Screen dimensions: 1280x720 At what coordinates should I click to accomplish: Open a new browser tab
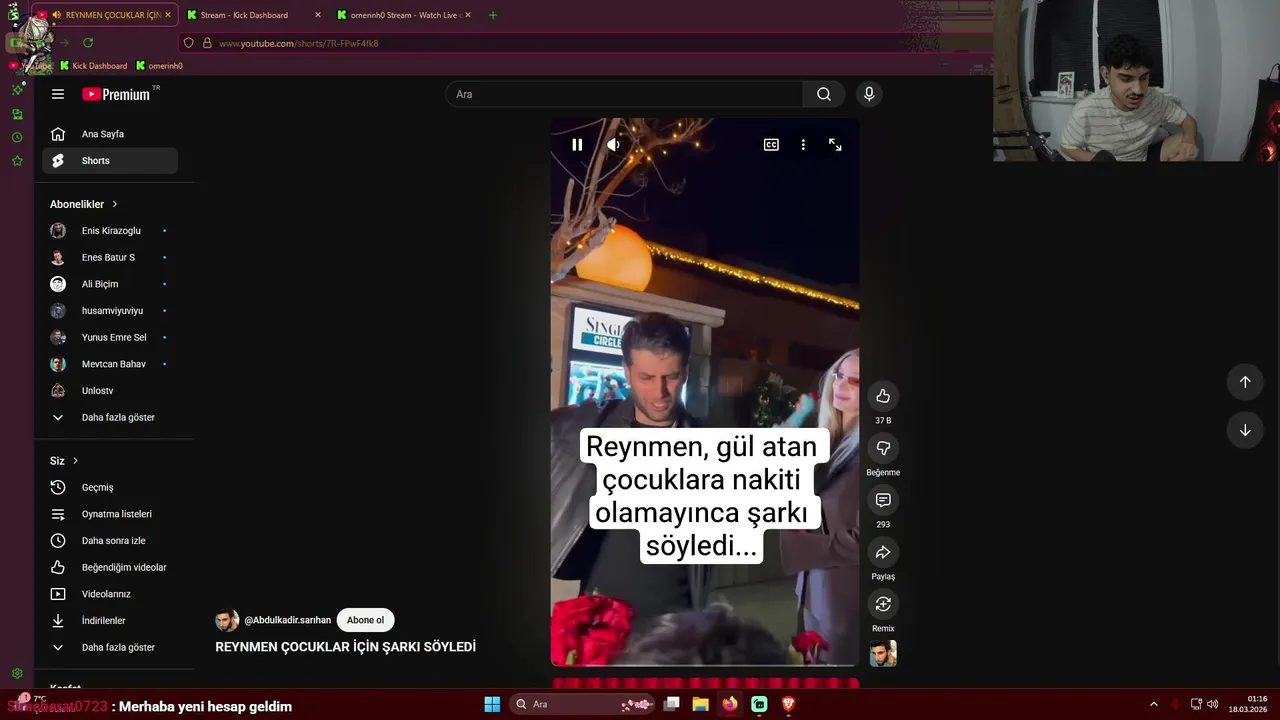coord(493,15)
